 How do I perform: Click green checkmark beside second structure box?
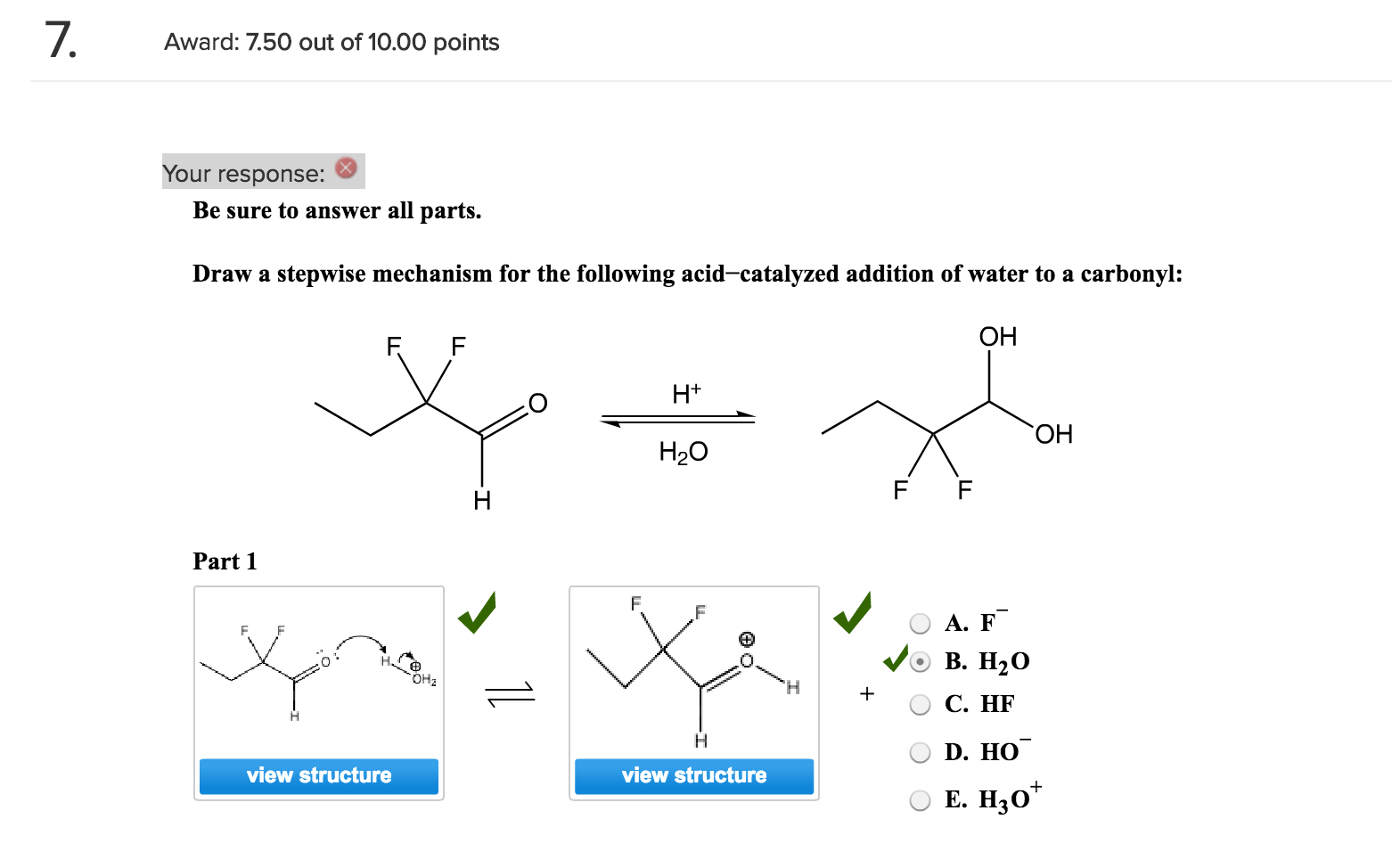852,613
